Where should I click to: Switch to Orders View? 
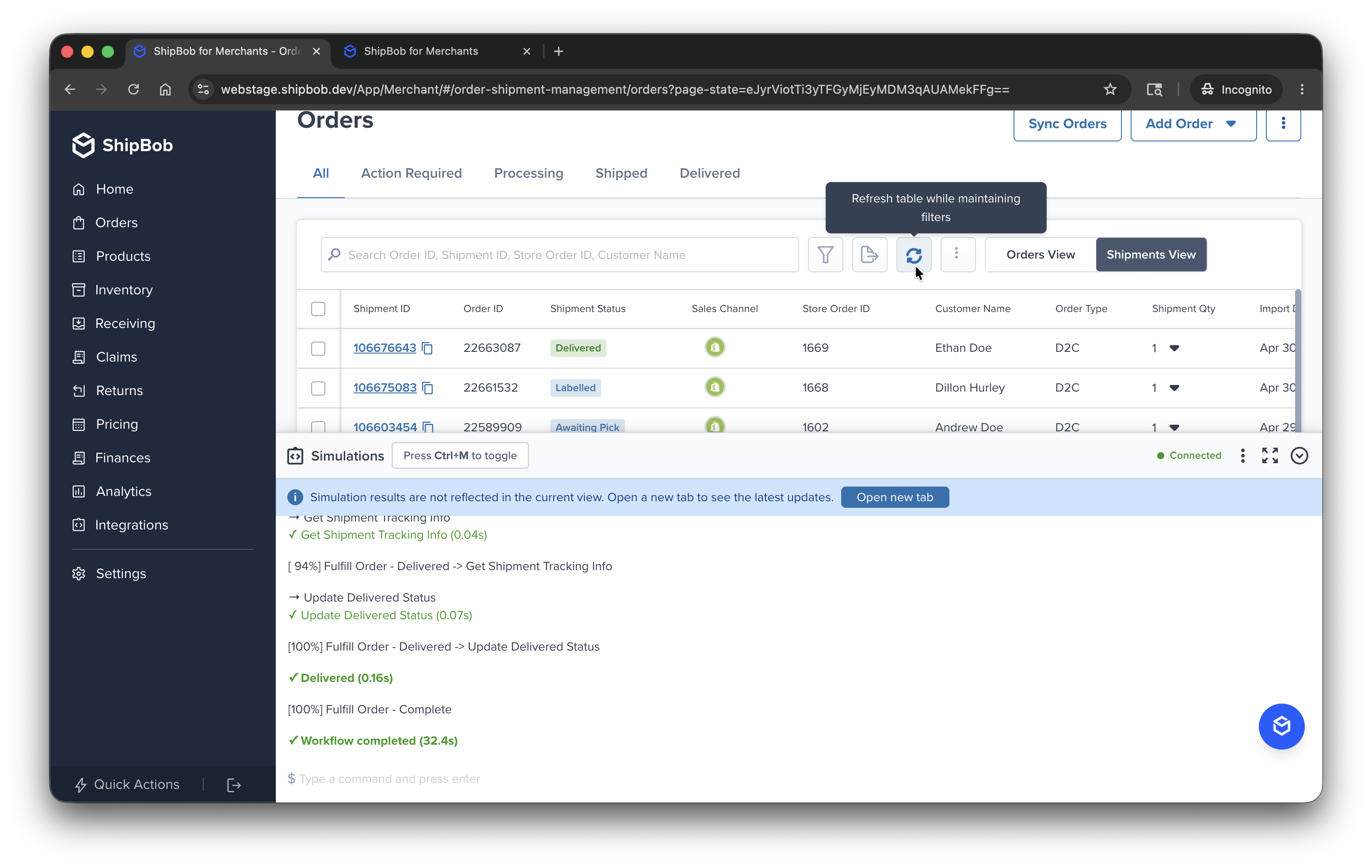[1040, 255]
